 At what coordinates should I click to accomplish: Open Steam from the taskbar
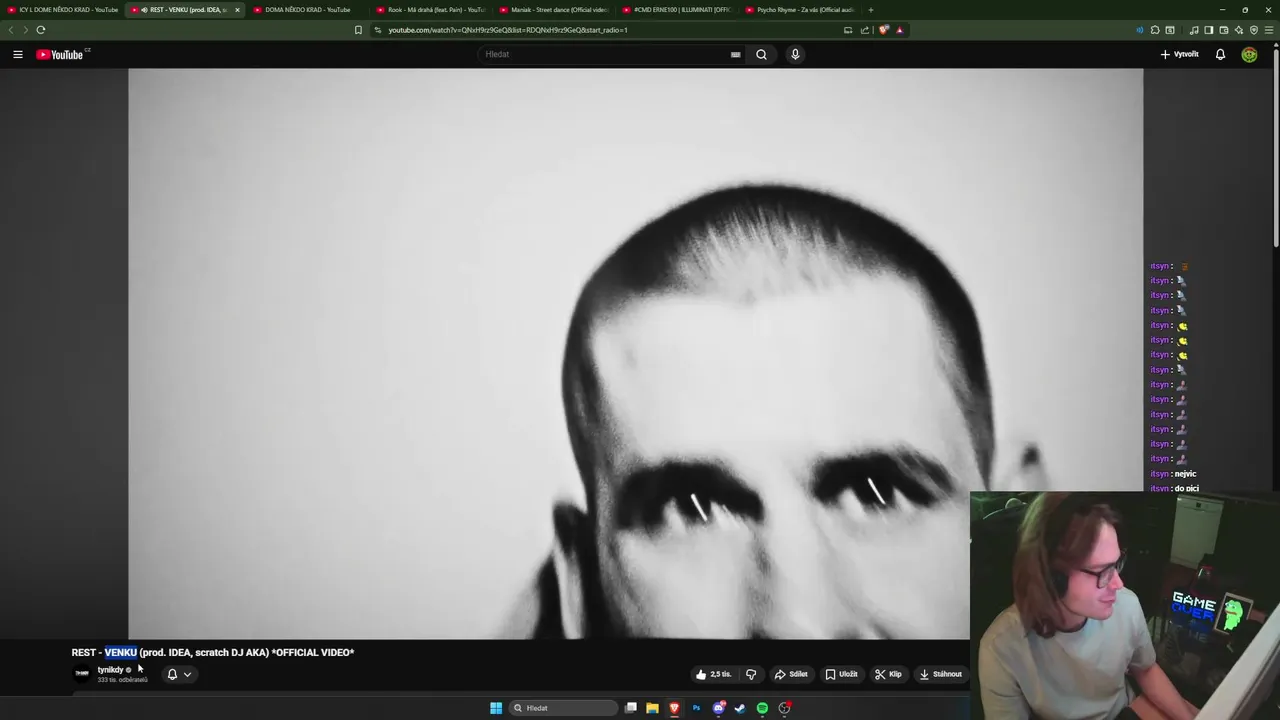coord(740,708)
